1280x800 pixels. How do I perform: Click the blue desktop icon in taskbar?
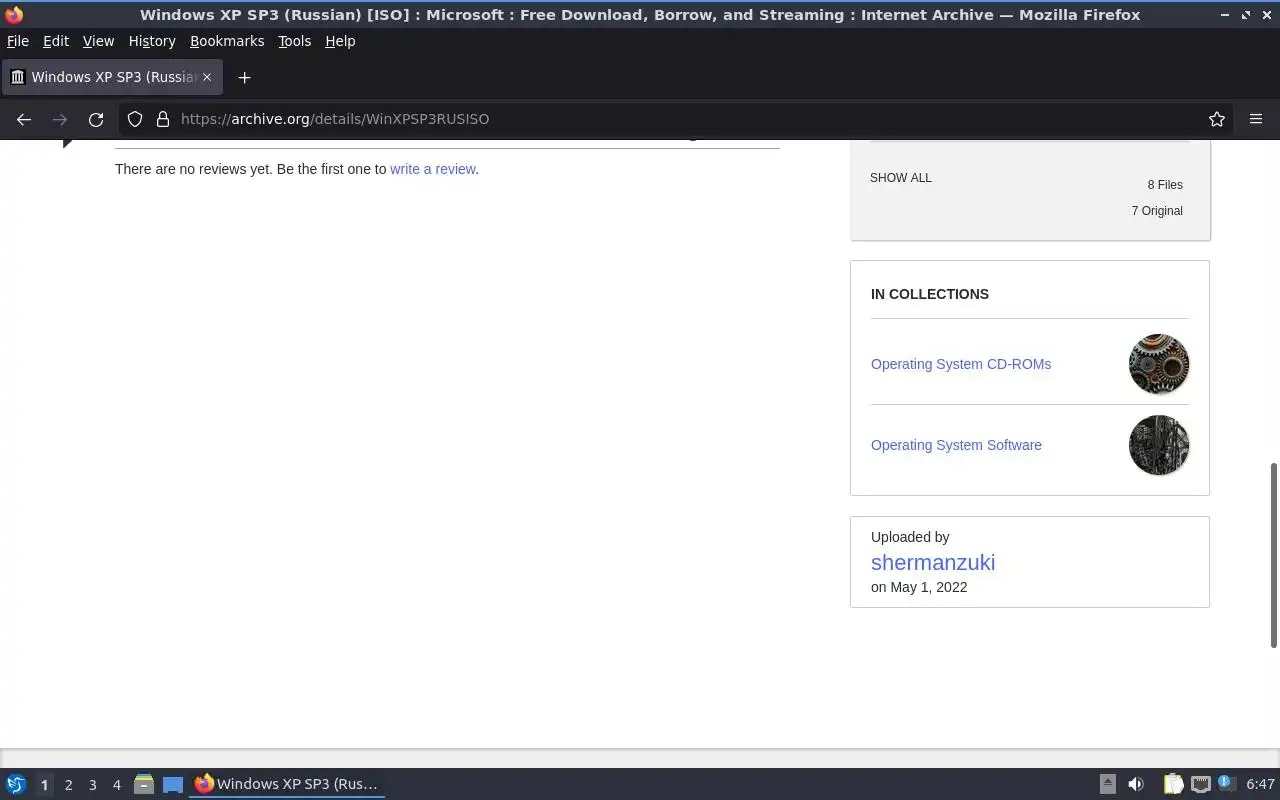click(x=173, y=785)
